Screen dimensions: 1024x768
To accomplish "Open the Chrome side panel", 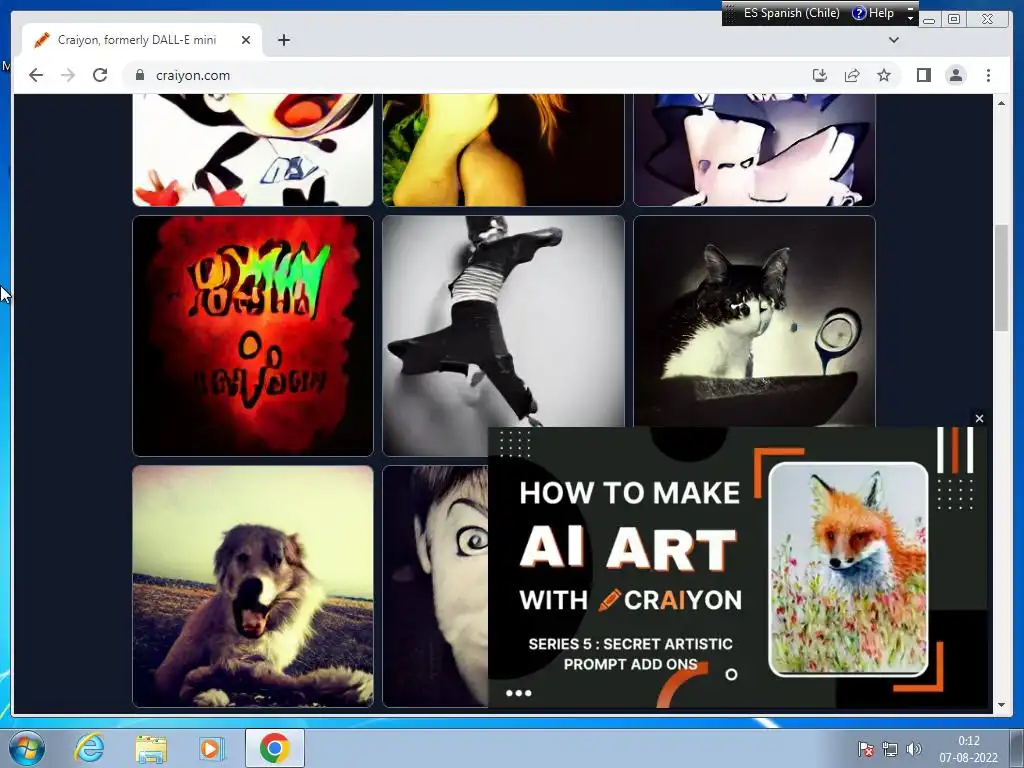I will click(x=923, y=75).
